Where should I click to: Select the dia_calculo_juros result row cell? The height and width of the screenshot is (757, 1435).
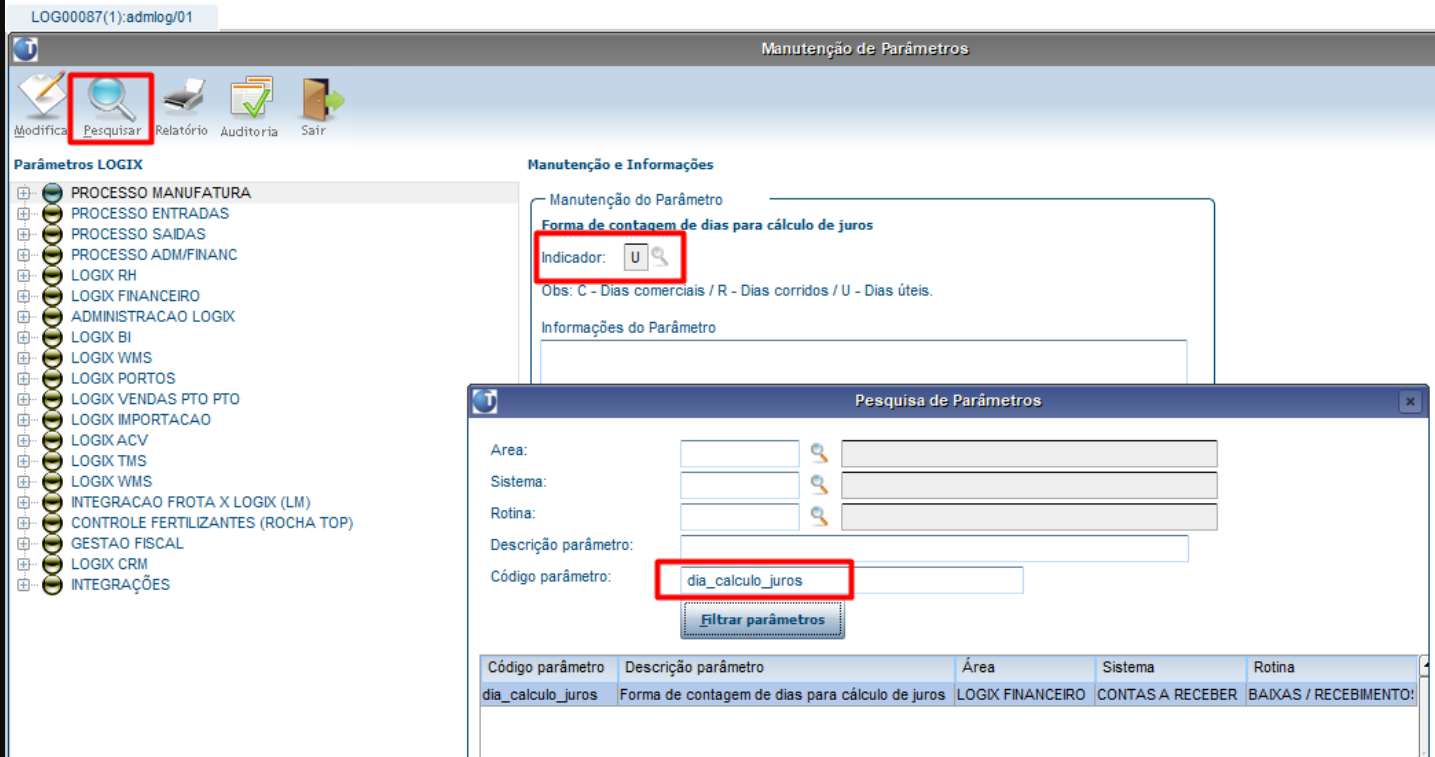(549, 694)
